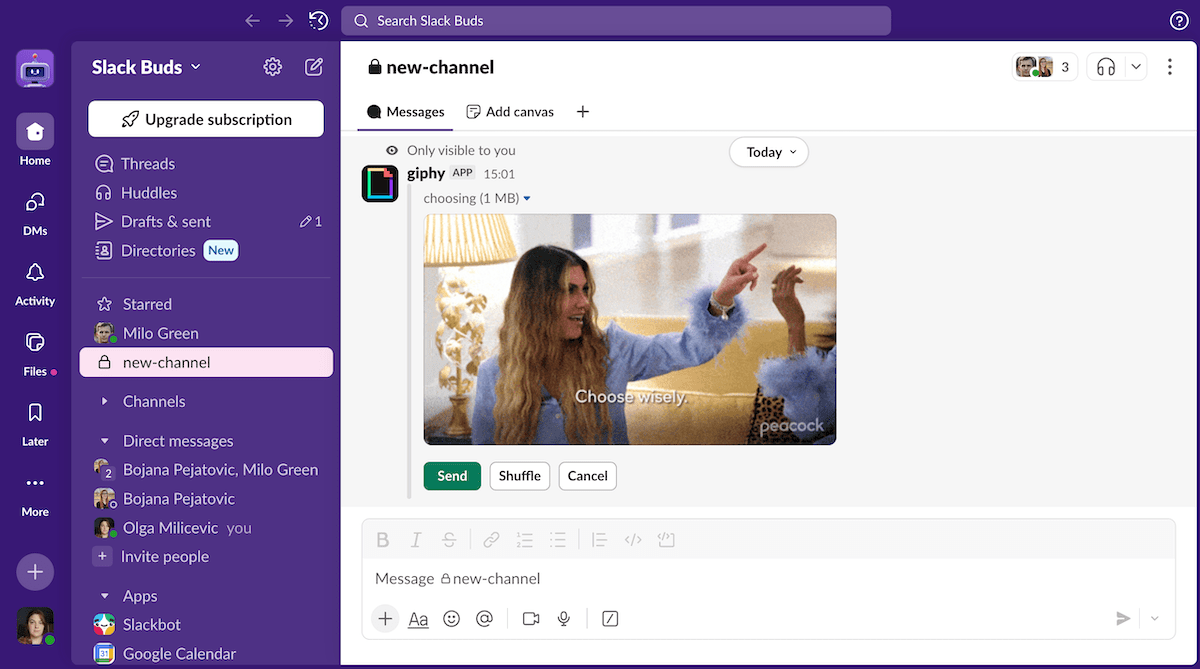Screen dimensions: 1200x669
Task: Click the Choose wisely GIF preview
Action: [x=629, y=329]
